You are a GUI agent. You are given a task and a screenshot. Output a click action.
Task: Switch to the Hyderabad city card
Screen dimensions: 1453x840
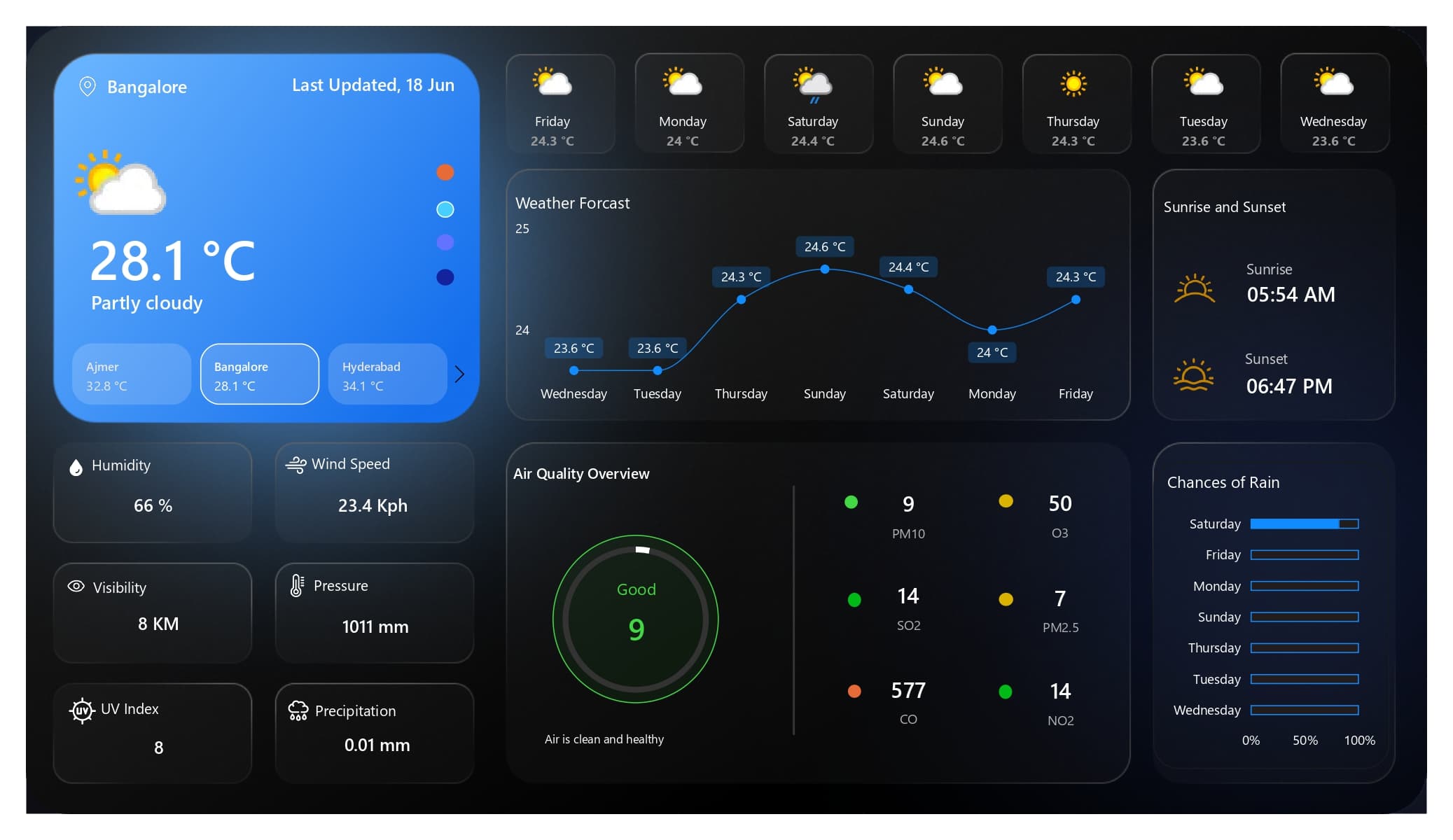click(x=388, y=374)
